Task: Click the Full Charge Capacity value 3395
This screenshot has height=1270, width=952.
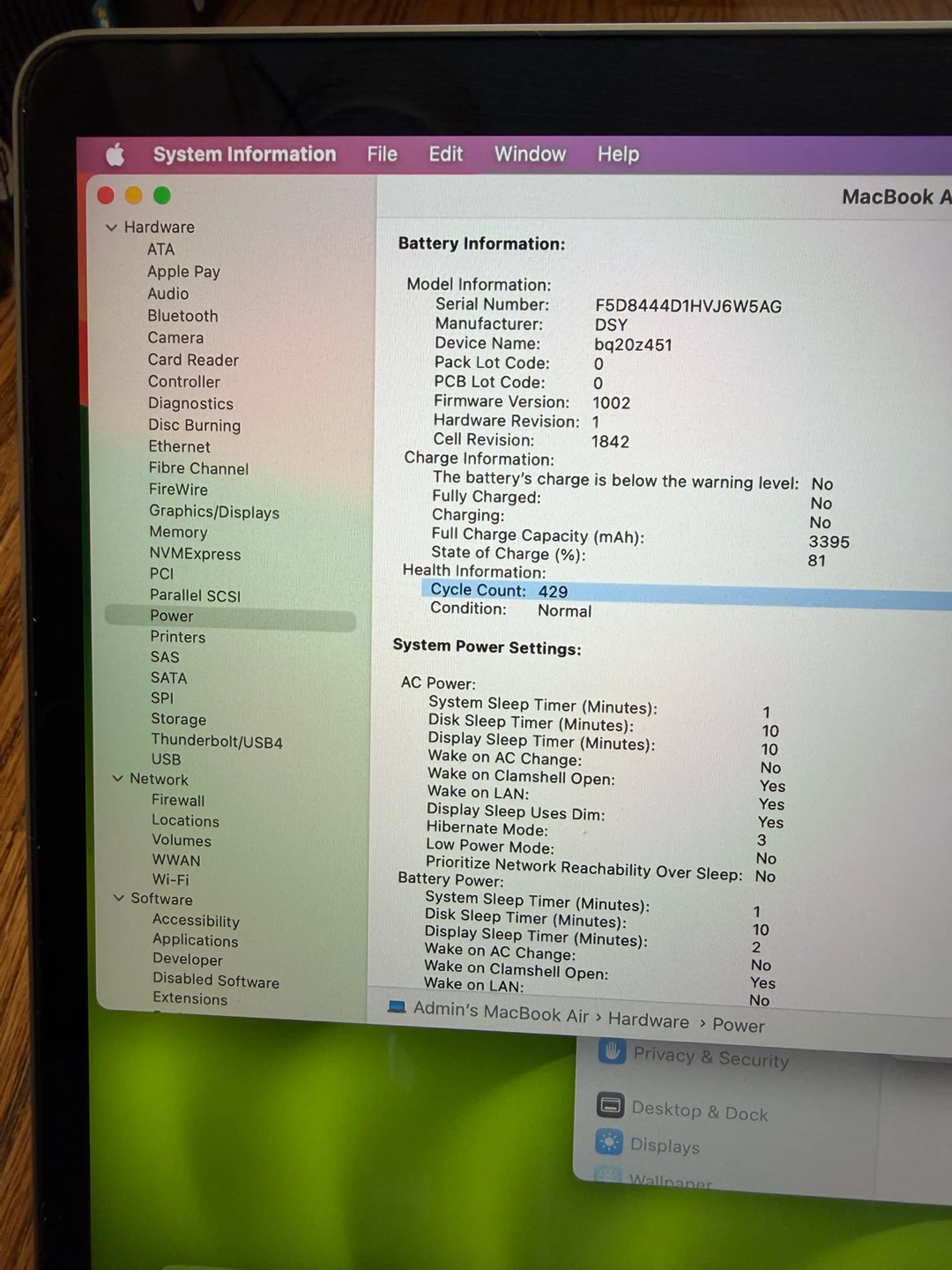Action: tap(829, 542)
